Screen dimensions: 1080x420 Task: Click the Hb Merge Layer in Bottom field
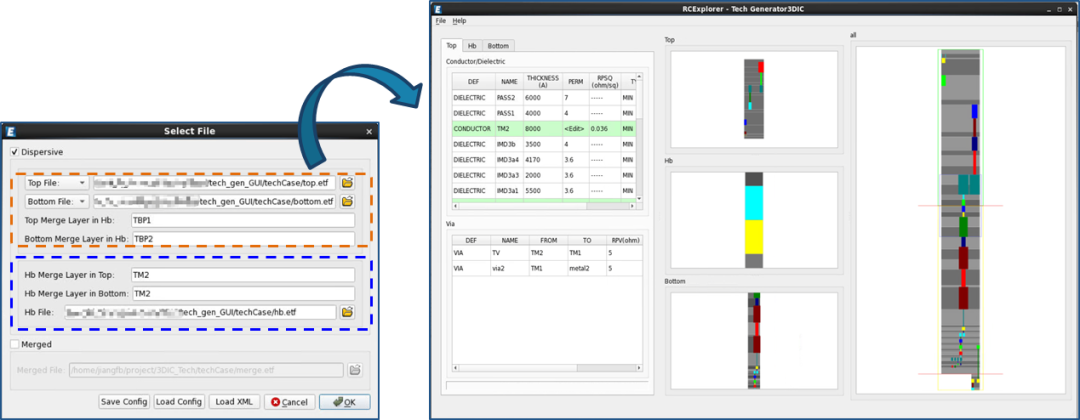coord(243,293)
